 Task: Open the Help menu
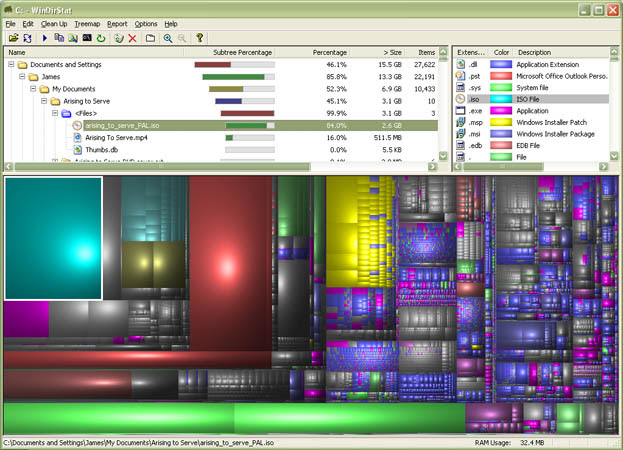coord(171,24)
